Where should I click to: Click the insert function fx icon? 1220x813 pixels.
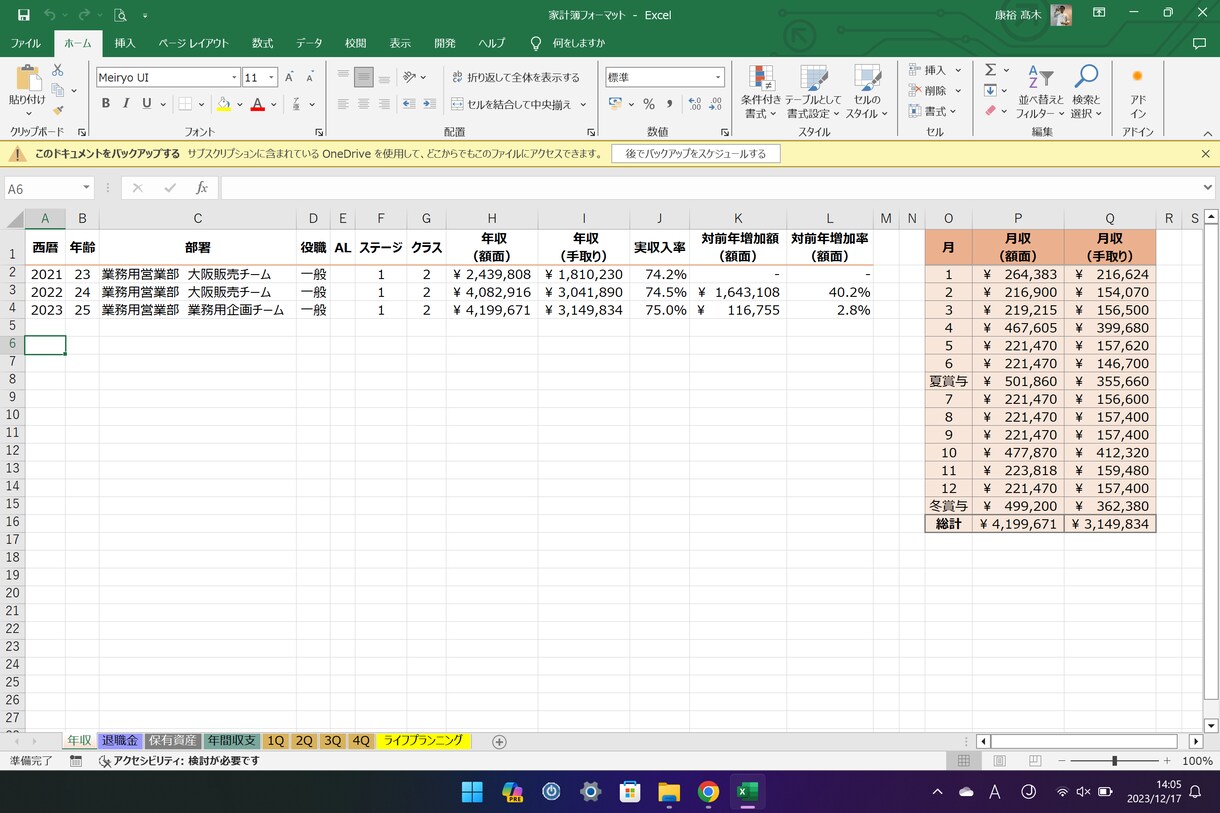click(x=201, y=188)
